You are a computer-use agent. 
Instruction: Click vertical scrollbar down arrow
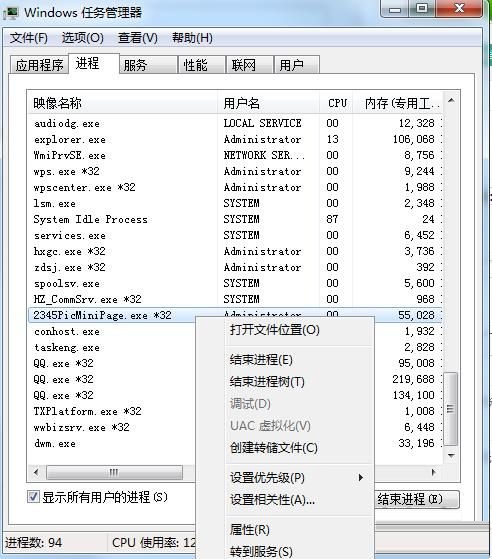pos(451,455)
